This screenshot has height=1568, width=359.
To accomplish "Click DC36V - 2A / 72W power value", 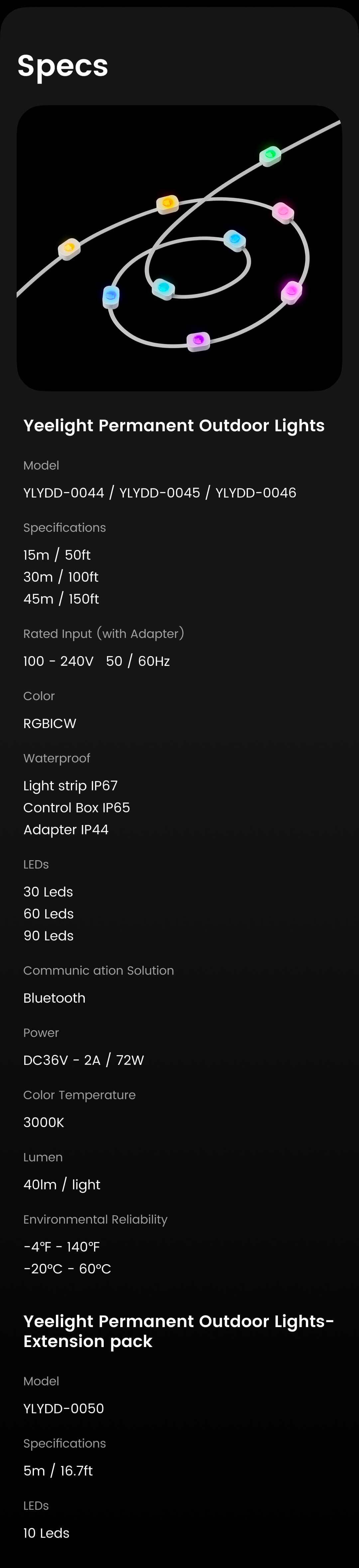I will 83,1060.
